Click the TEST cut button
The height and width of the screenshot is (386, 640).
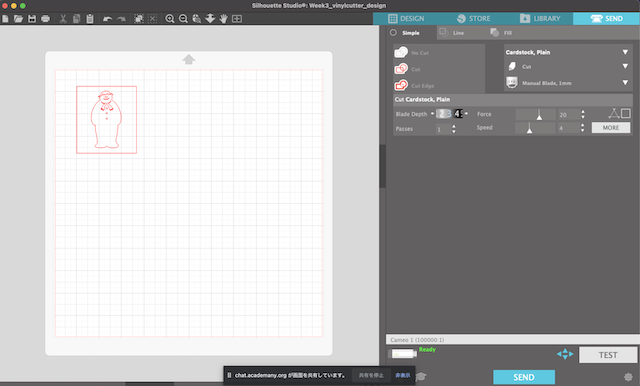tap(608, 355)
